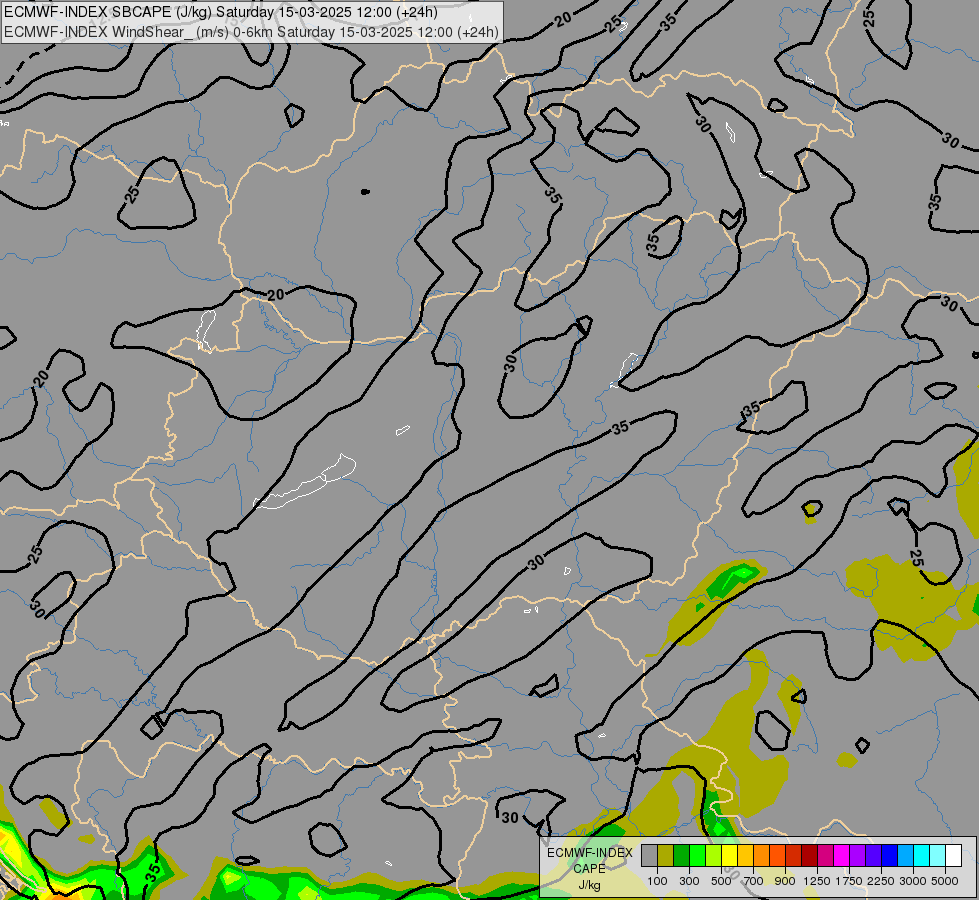Click the 5000 legend value
The image size is (979, 900).
(x=945, y=881)
